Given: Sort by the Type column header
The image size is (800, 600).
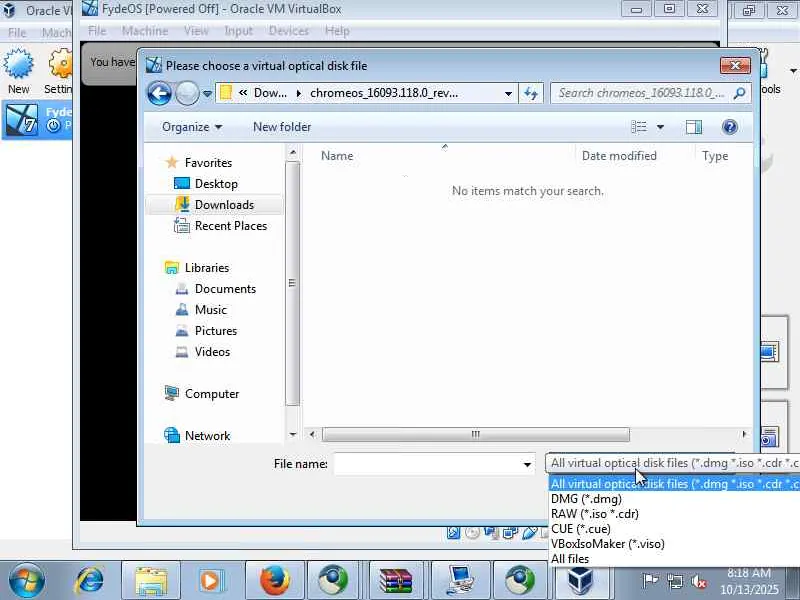Looking at the screenshot, I should (715, 156).
